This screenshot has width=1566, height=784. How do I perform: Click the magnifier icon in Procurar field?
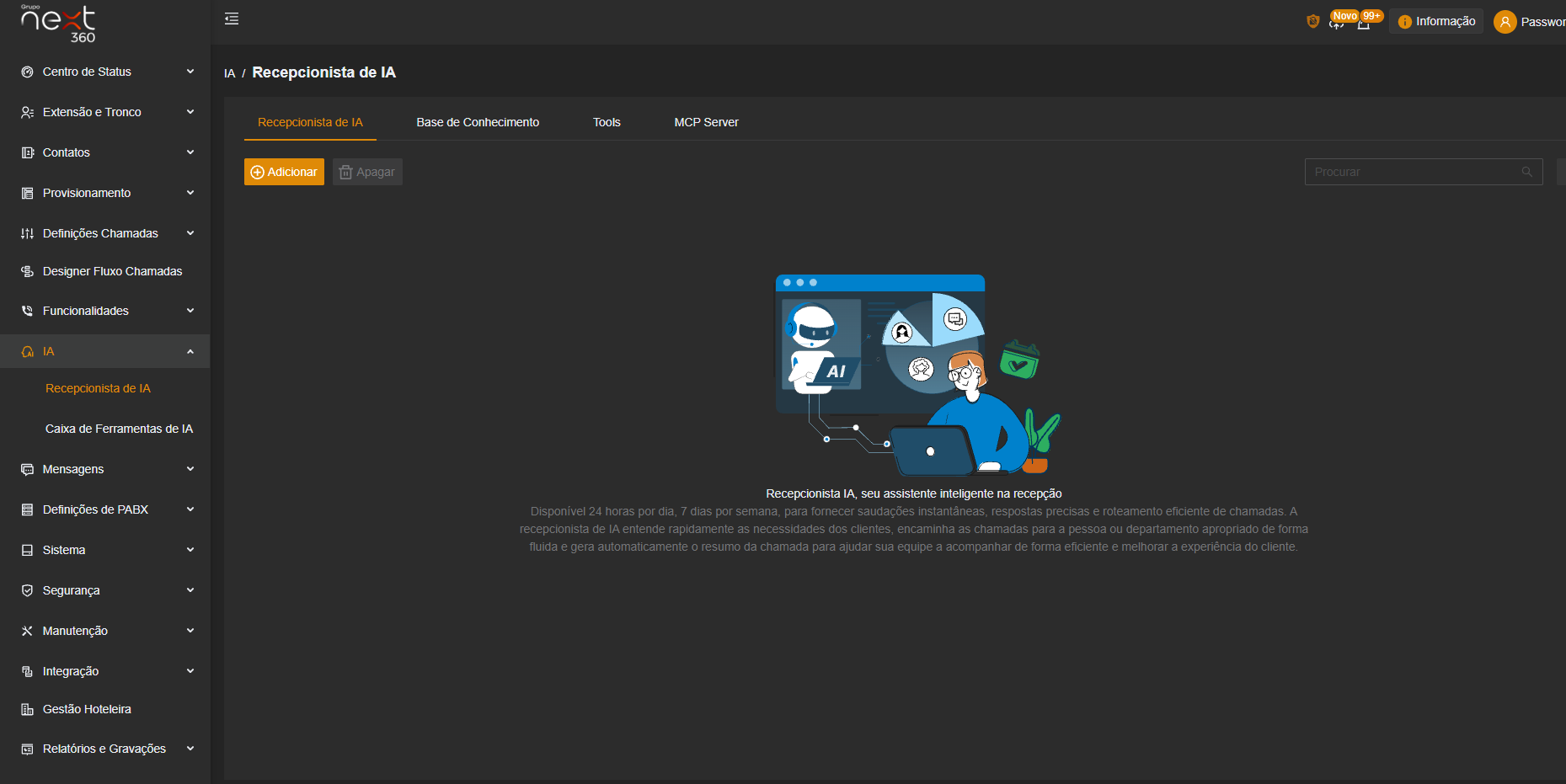(x=1526, y=172)
